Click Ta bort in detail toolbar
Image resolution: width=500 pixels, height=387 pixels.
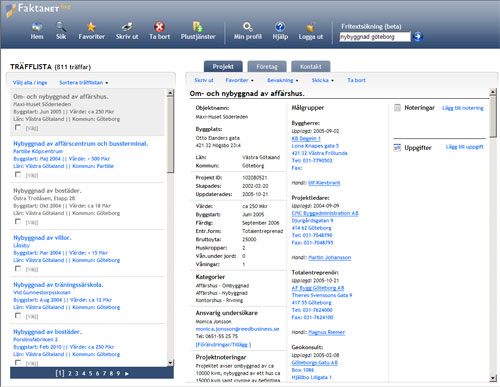356,80
